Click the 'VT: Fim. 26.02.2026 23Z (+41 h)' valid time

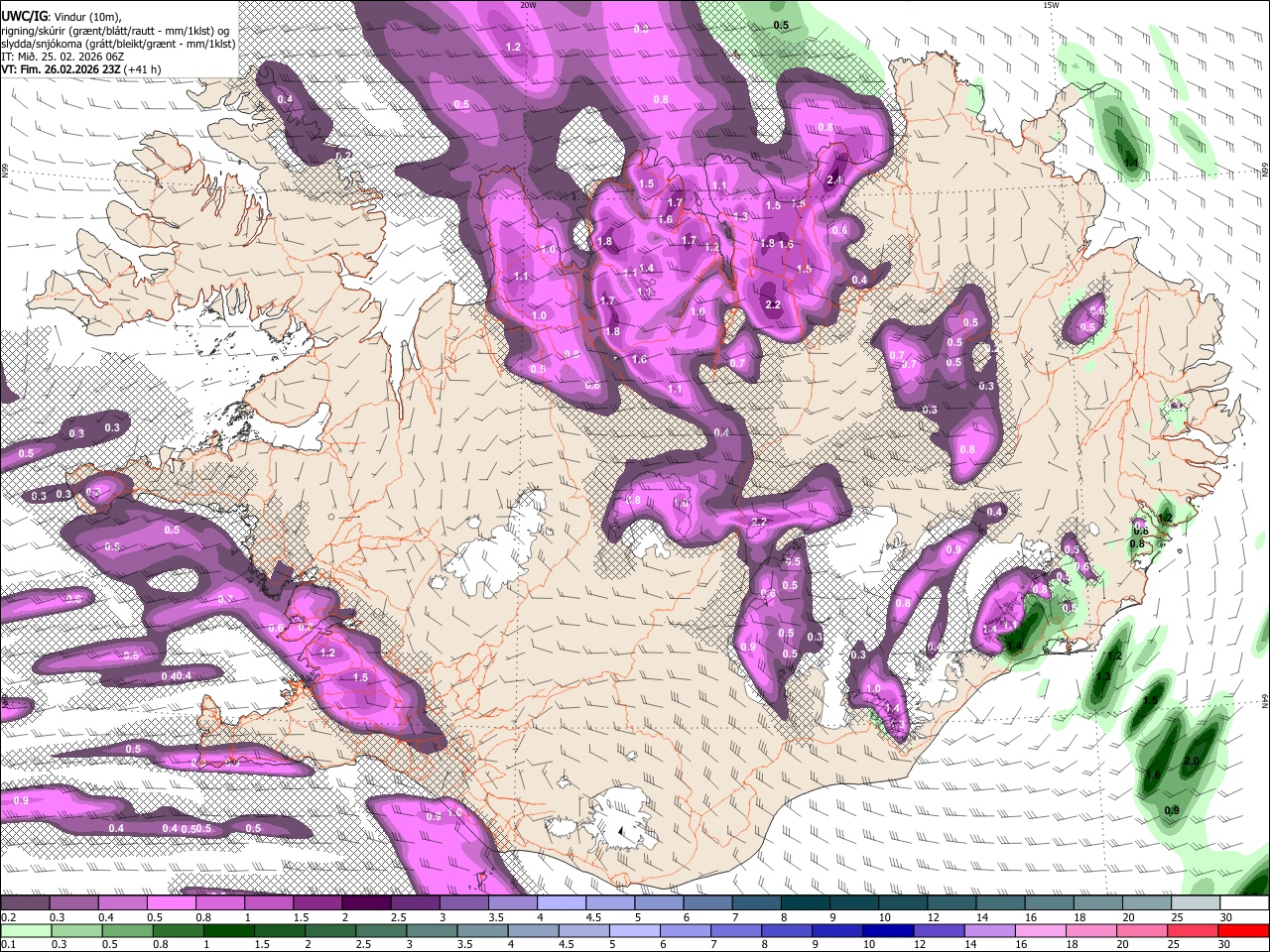[x=81, y=69]
